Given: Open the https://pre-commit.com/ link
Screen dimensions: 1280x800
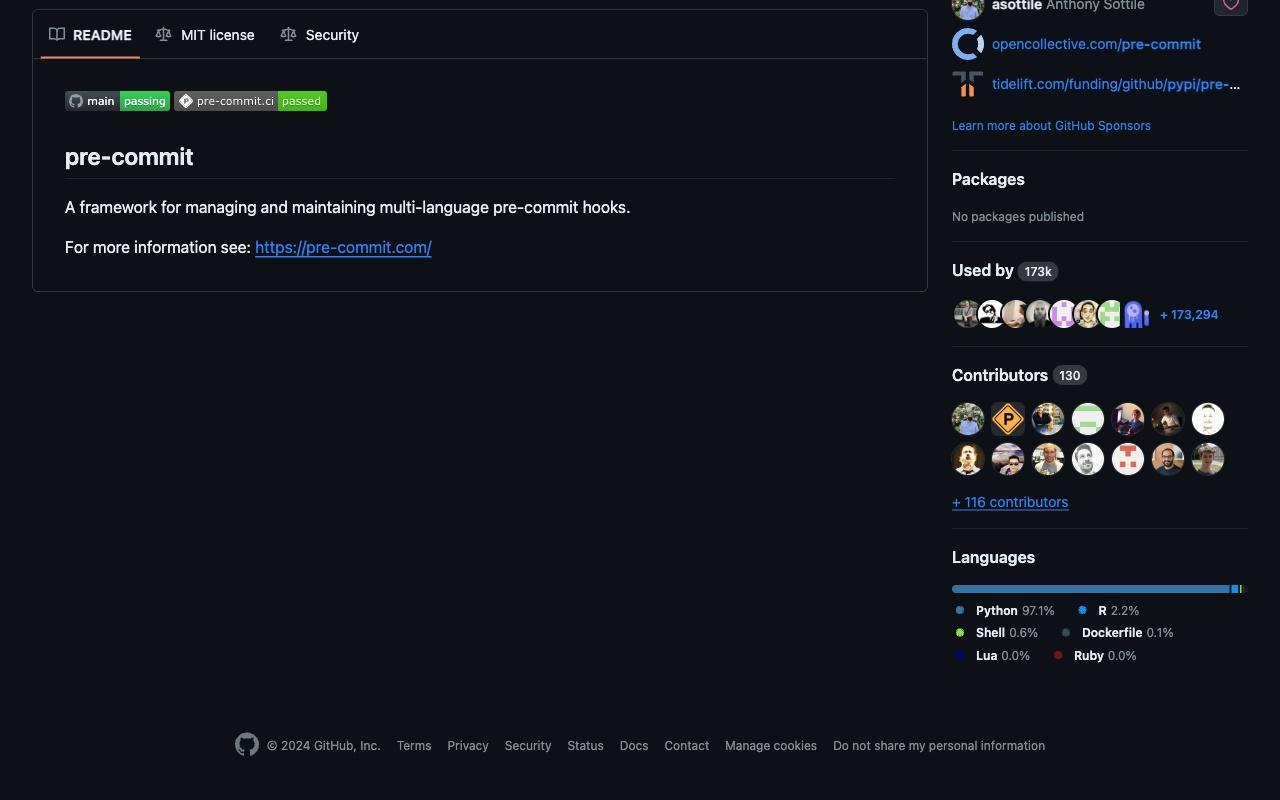Looking at the screenshot, I should tap(343, 247).
